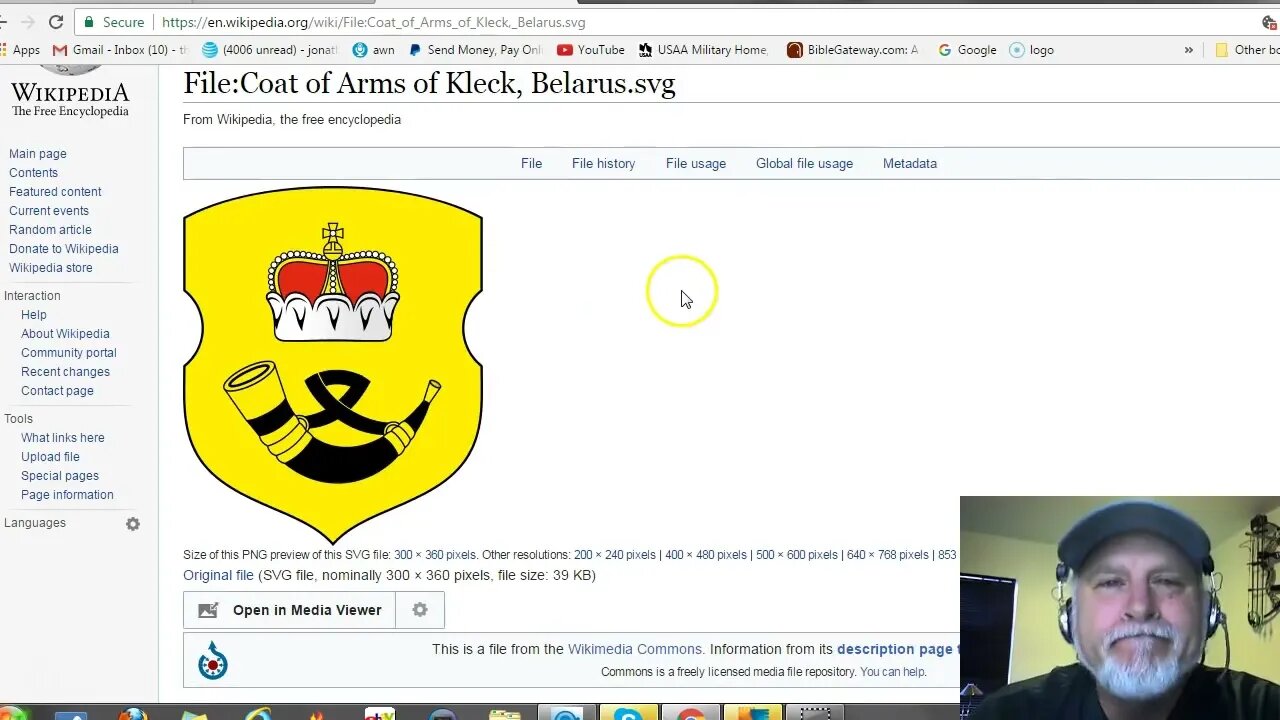The width and height of the screenshot is (1280, 720).
Task: Open Recent changes link
Action: [65, 372]
